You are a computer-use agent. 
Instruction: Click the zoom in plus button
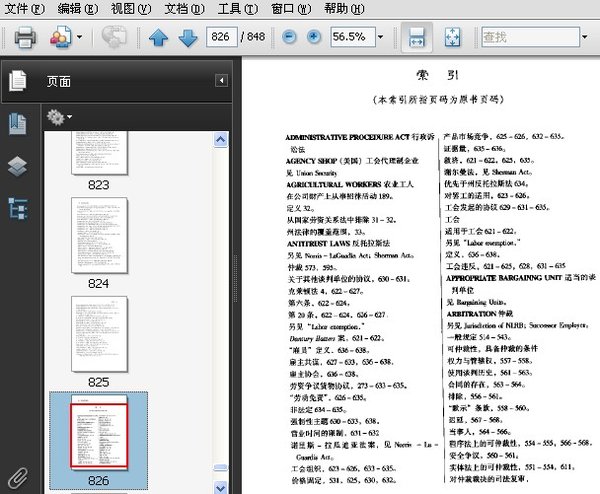(x=314, y=37)
